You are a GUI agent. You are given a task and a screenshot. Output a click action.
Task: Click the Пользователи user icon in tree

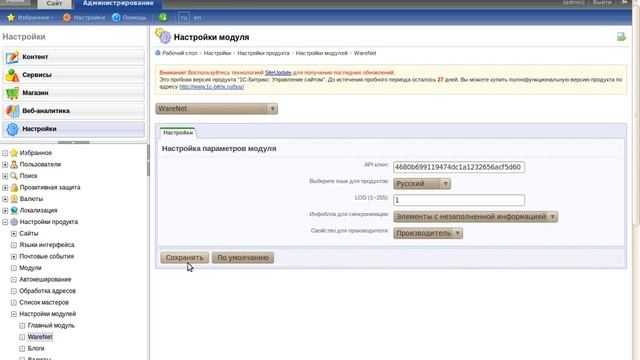click(14, 164)
